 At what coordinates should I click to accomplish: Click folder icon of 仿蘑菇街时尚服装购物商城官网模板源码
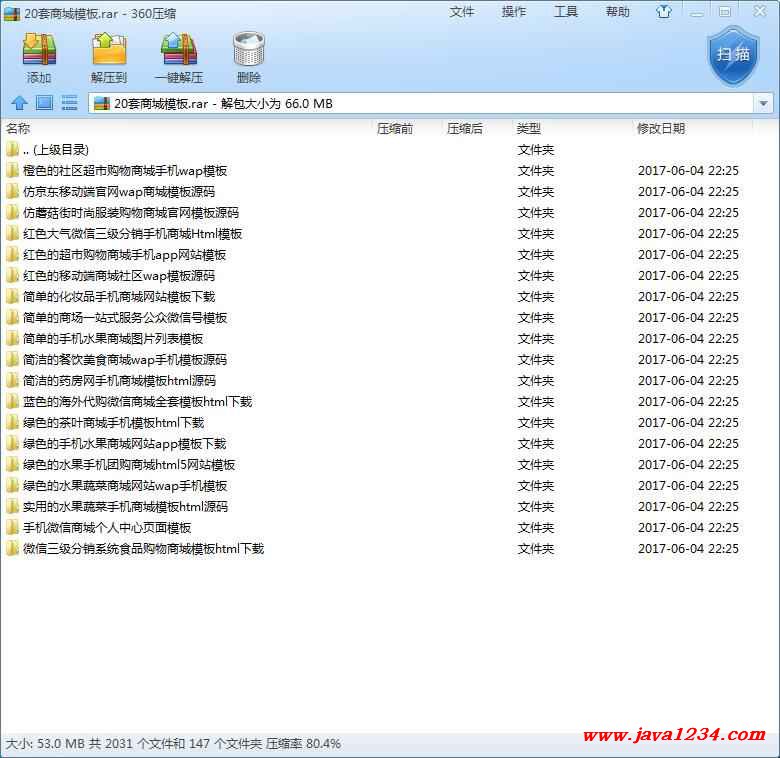pyautogui.click(x=12, y=213)
